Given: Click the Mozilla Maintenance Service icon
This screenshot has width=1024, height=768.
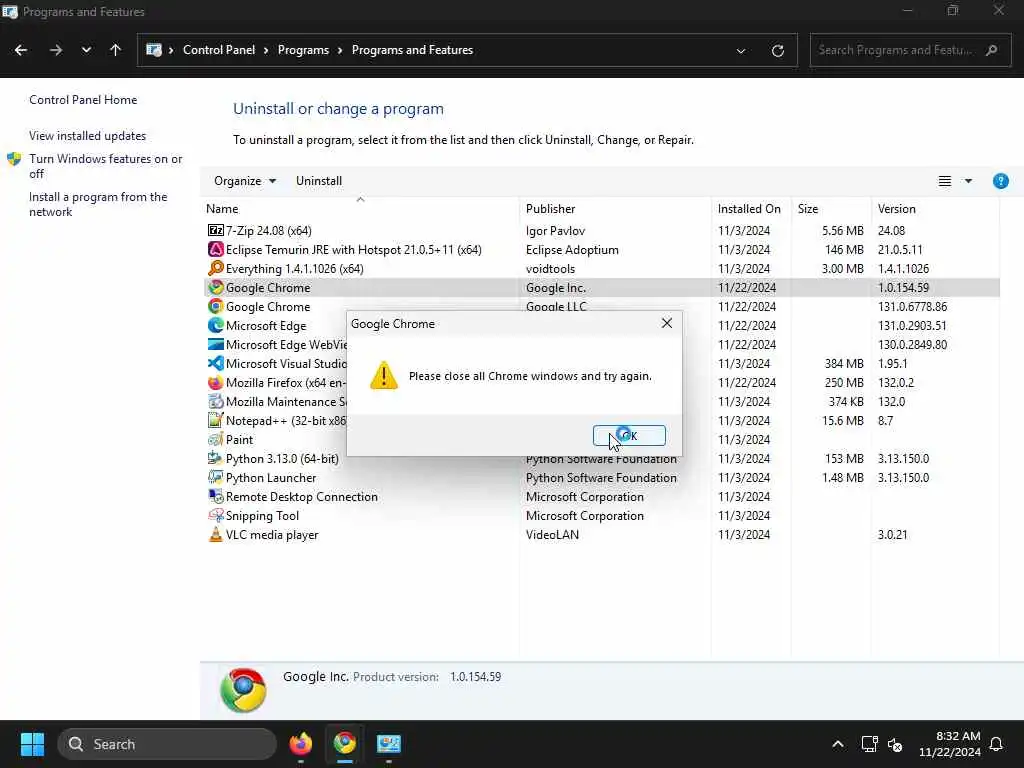Looking at the screenshot, I should (x=216, y=401).
